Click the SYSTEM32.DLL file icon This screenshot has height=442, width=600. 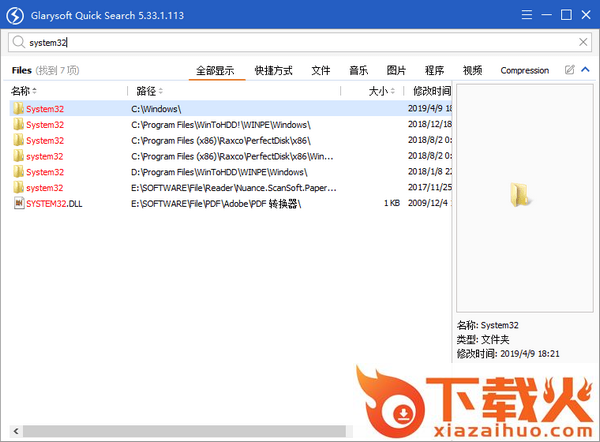(19, 203)
